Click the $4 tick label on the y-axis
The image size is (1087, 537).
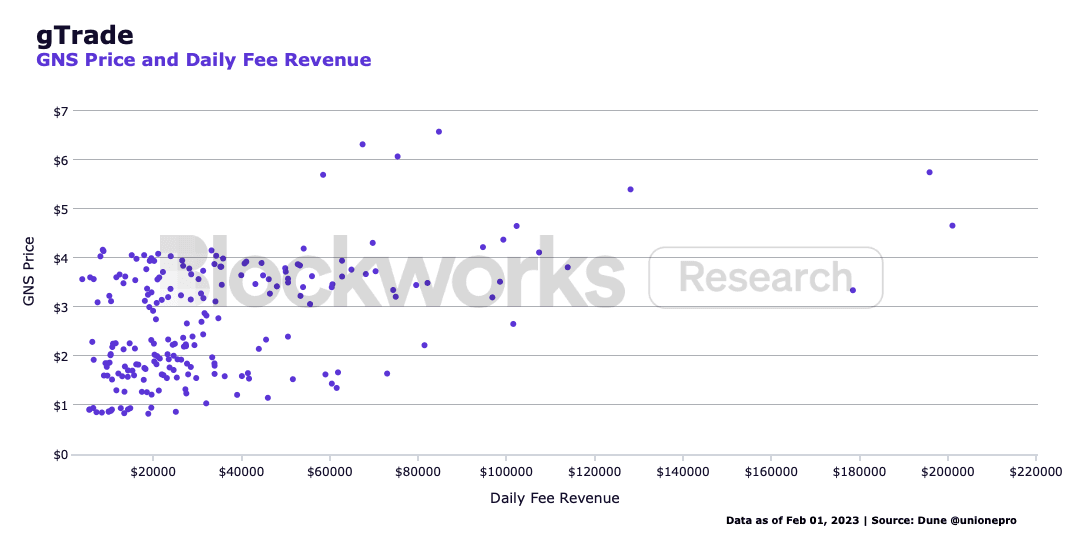tap(62, 258)
